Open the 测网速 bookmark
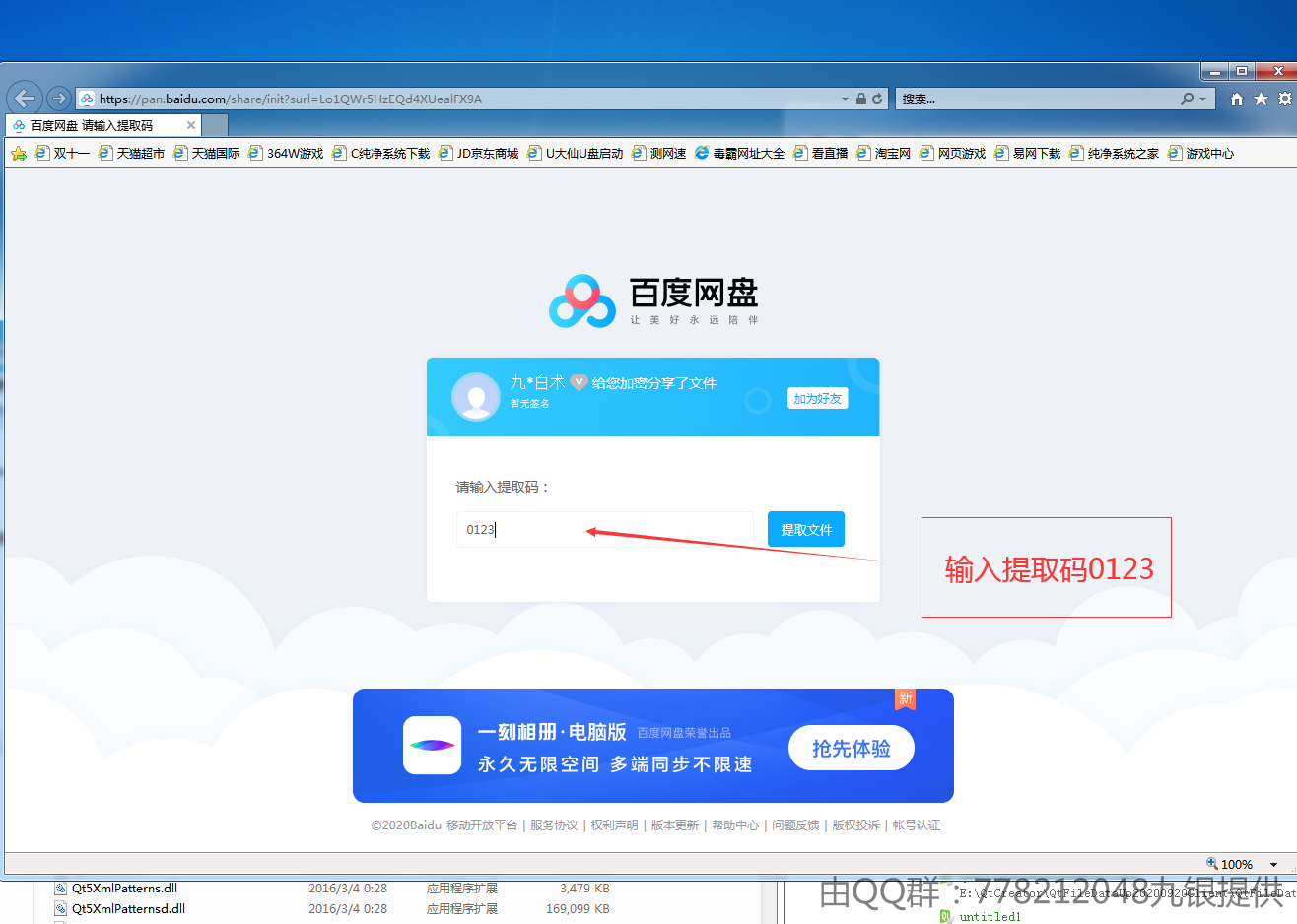The width and height of the screenshot is (1297, 924). coord(658,153)
